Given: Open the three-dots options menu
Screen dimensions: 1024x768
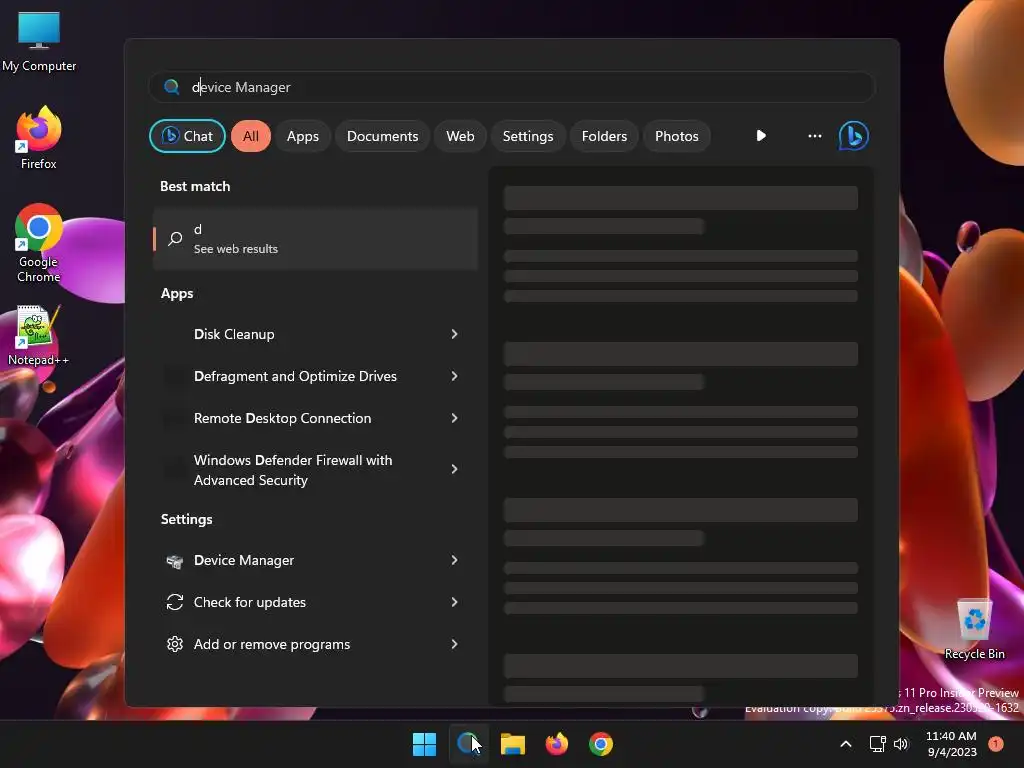Looking at the screenshot, I should point(814,136).
